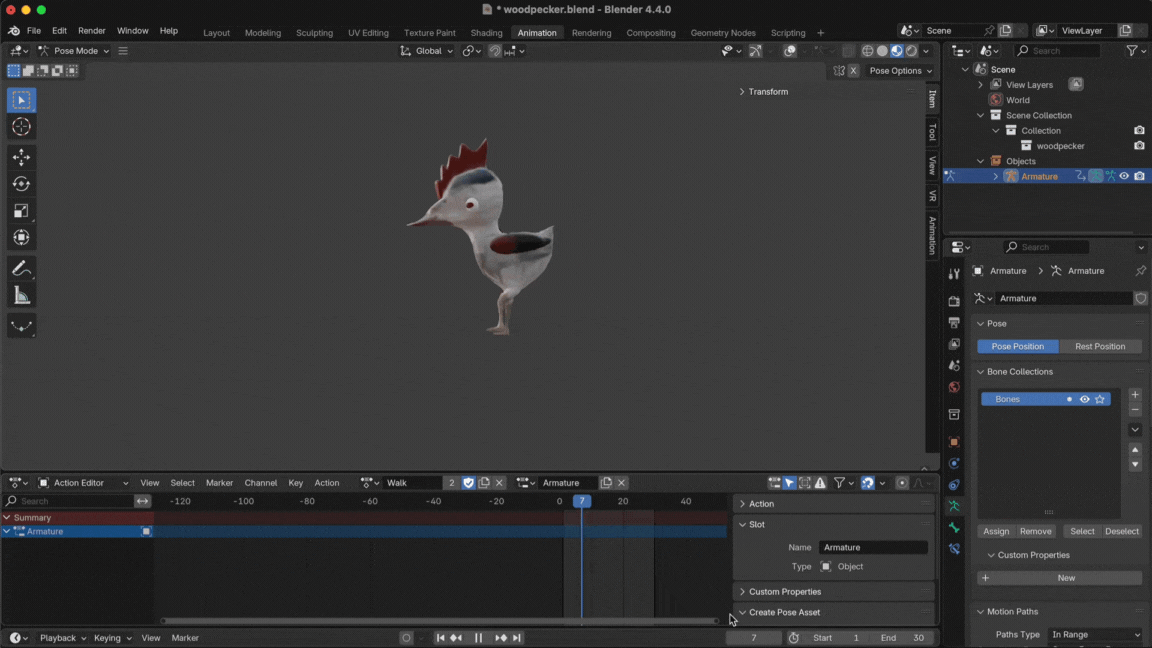The height and width of the screenshot is (648, 1152).
Task: Choose the Measure ruler tool
Action: 21,295
